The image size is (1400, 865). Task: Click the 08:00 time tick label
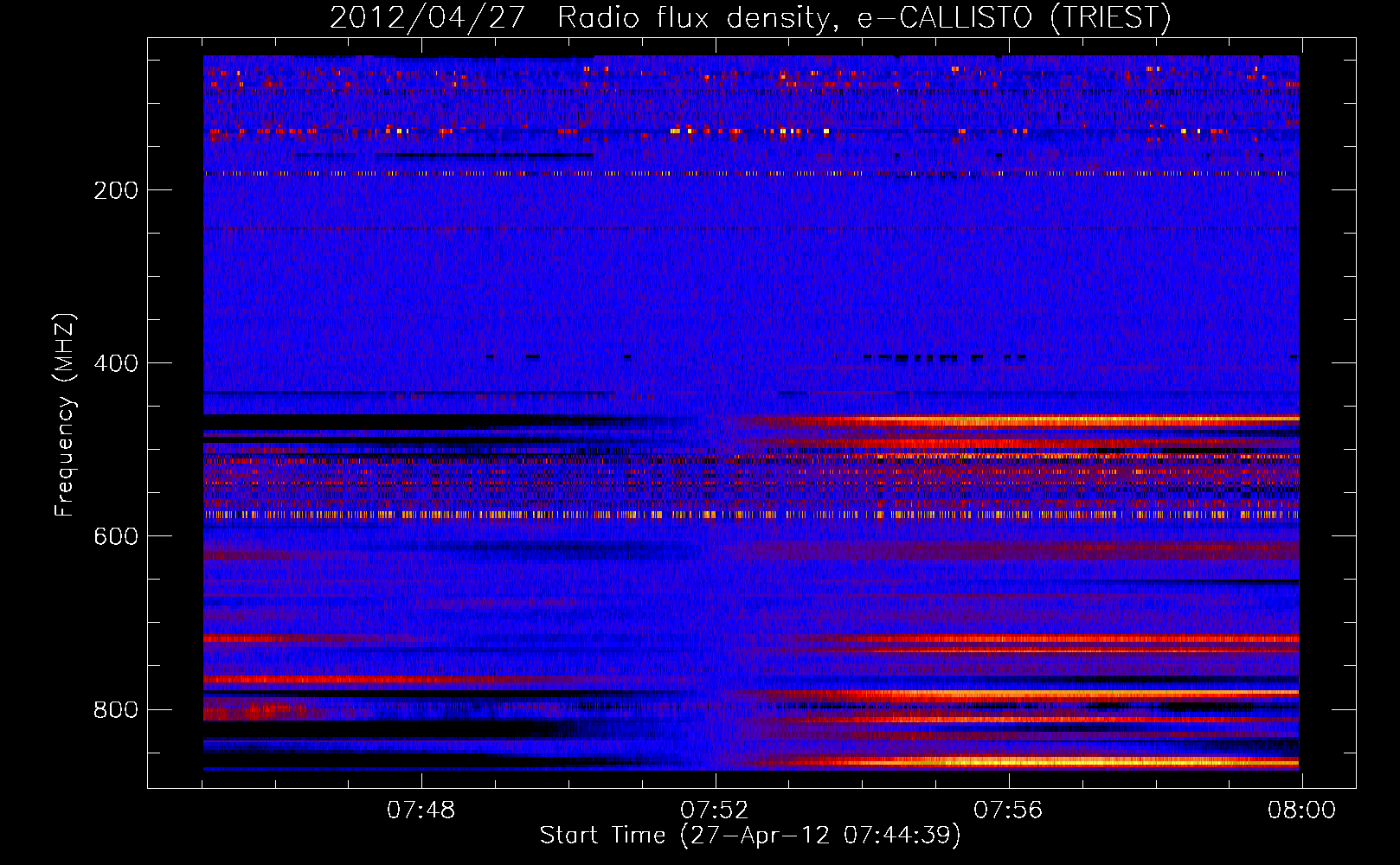point(1301,811)
